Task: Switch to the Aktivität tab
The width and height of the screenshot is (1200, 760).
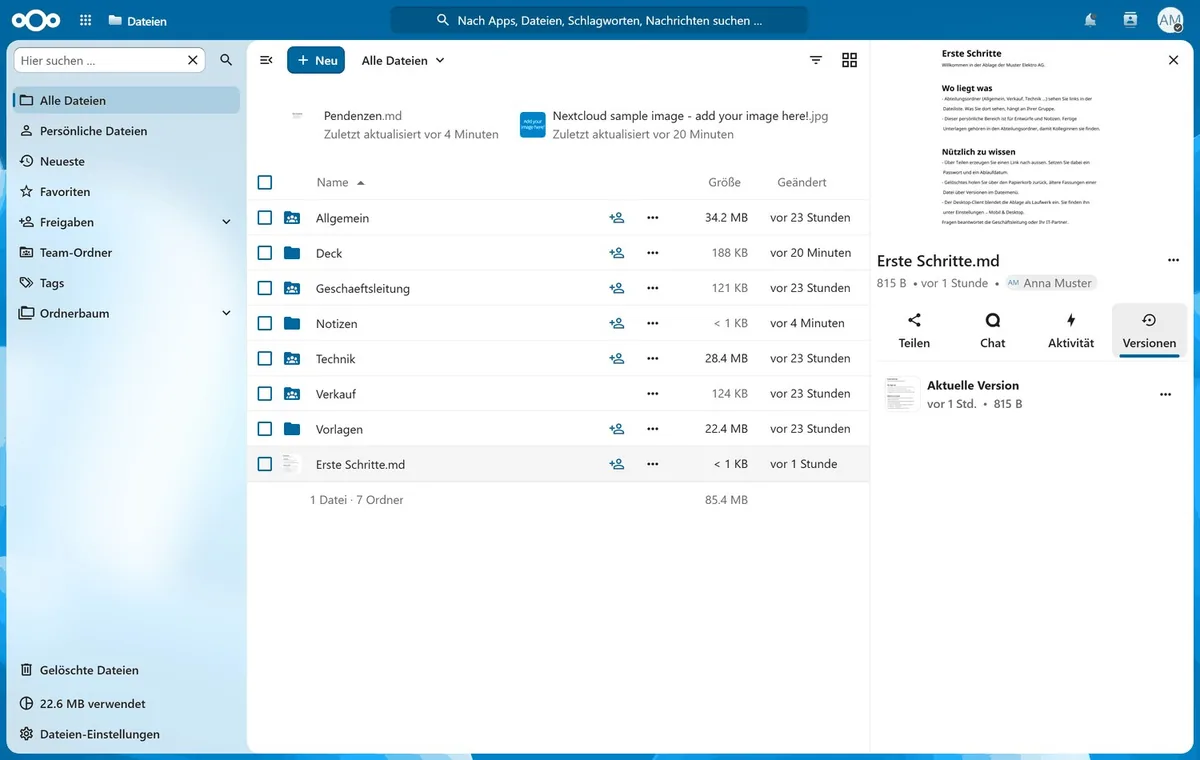Action: pos(1071,330)
